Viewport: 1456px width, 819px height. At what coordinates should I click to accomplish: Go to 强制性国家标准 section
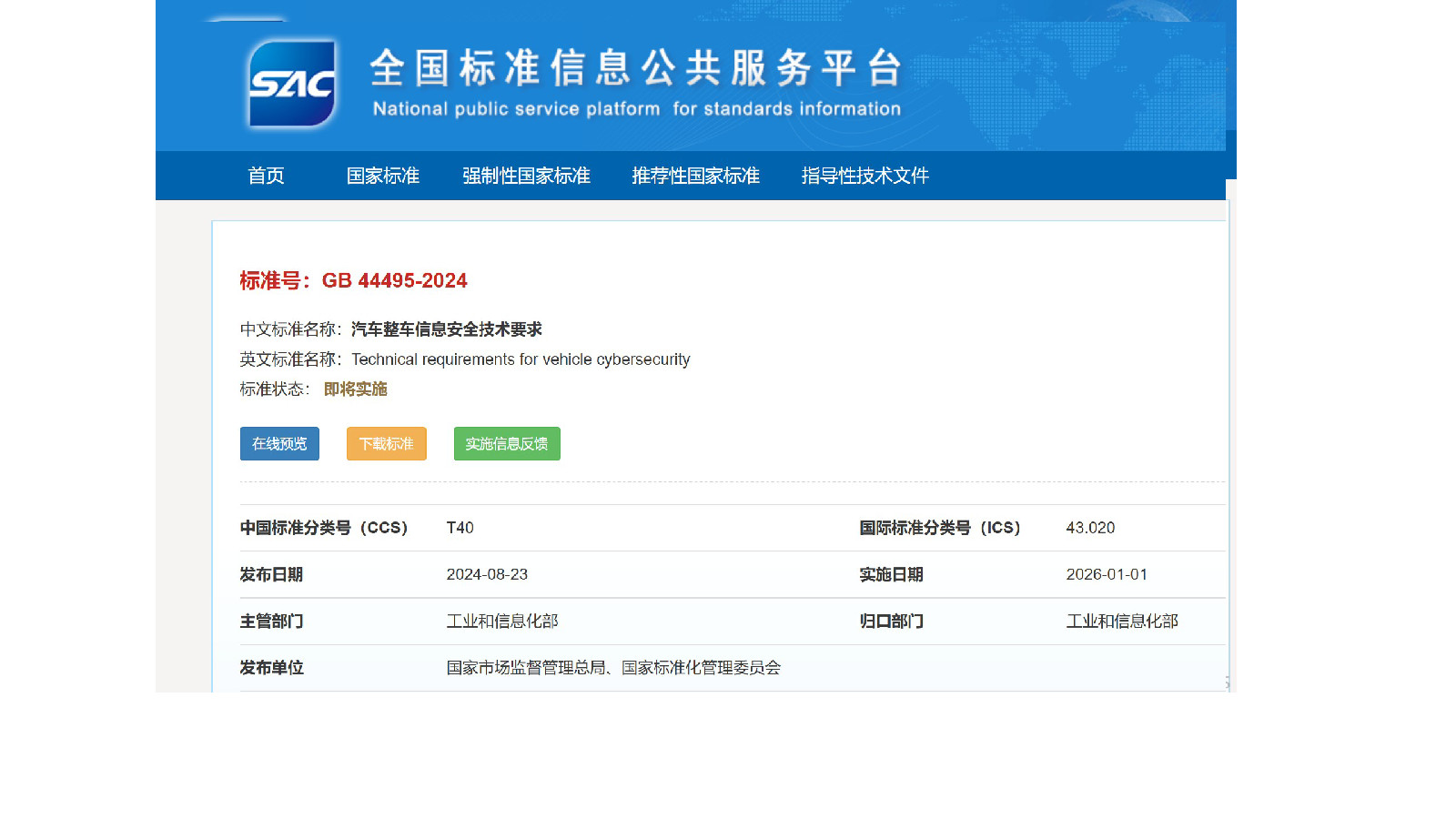coord(526,176)
